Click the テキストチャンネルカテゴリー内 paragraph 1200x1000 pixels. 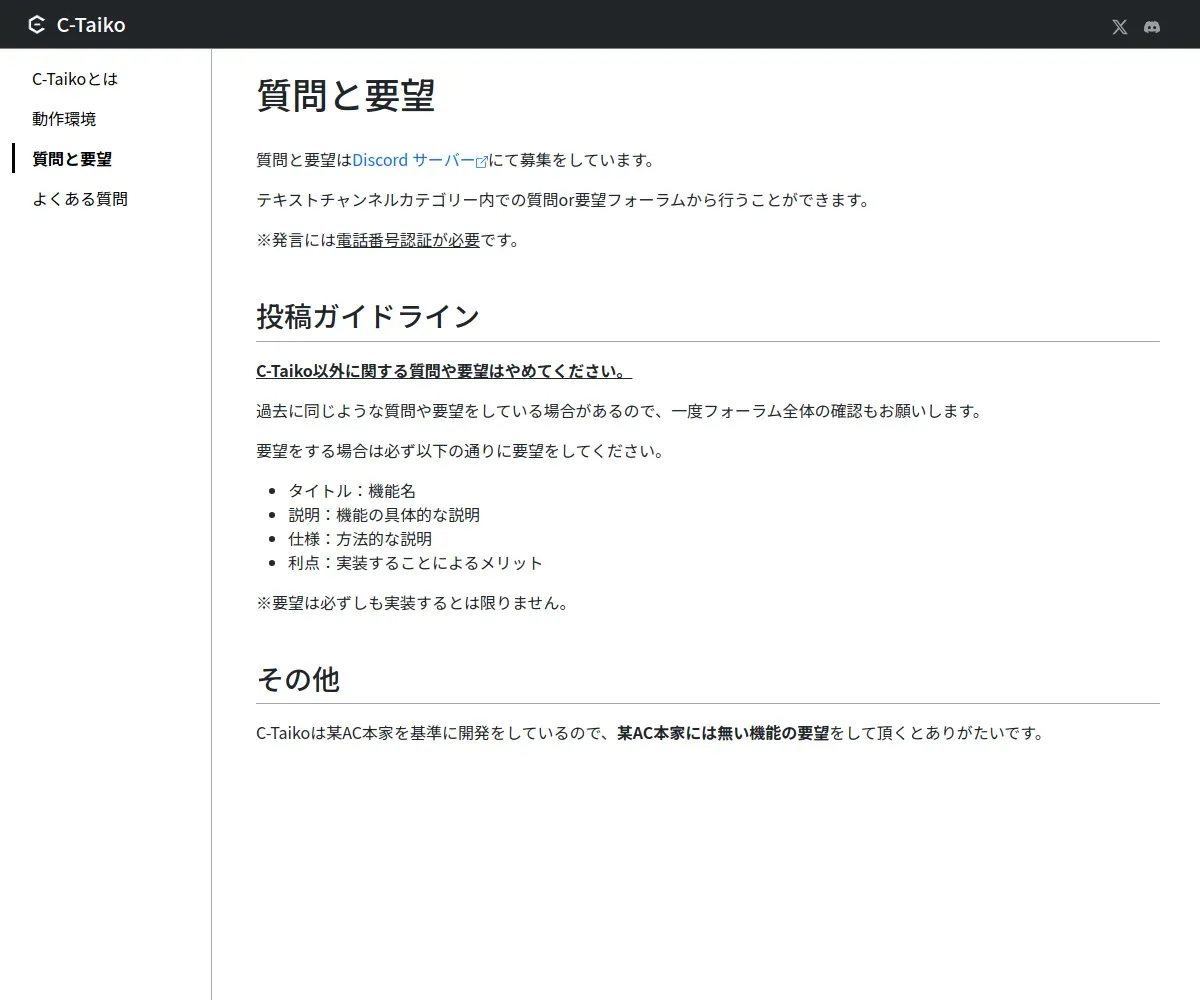coord(563,200)
